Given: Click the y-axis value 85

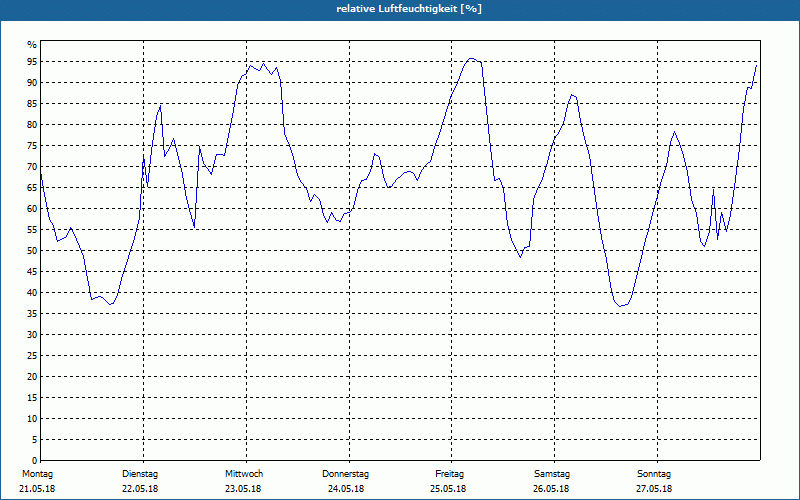Looking at the screenshot, I should coord(32,104).
